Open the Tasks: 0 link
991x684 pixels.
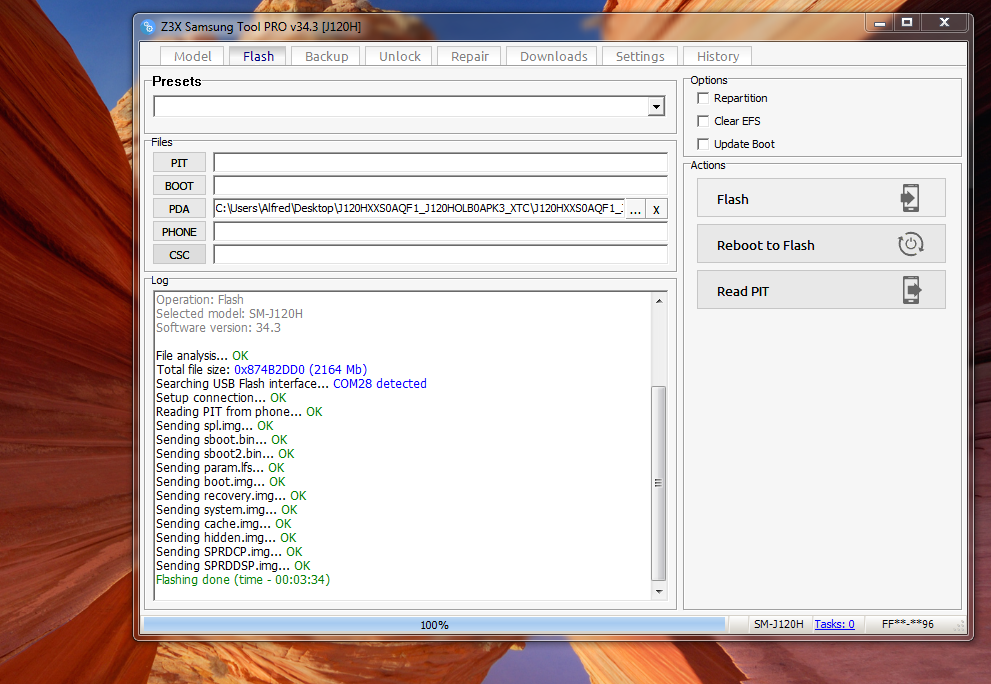point(834,624)
